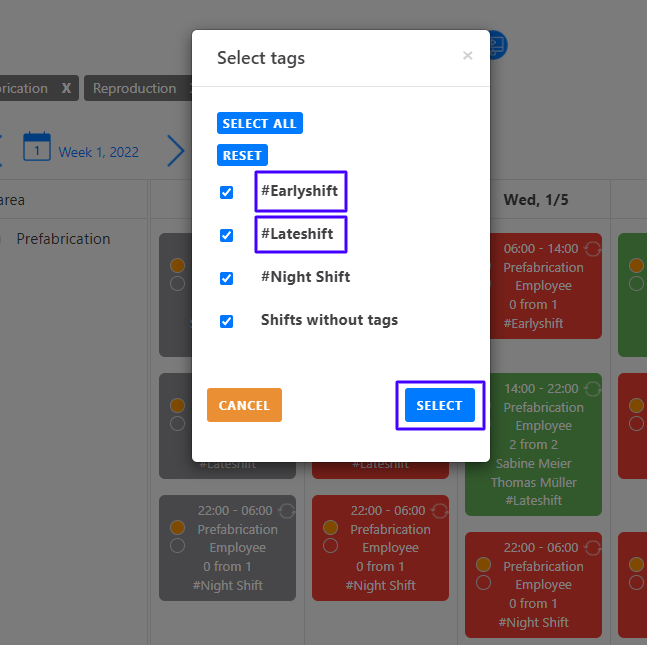The height and width of the screenshot is (645, 647).
Task: Uncheck the Shifts without tags checkbox
Action: click(226, 321)
